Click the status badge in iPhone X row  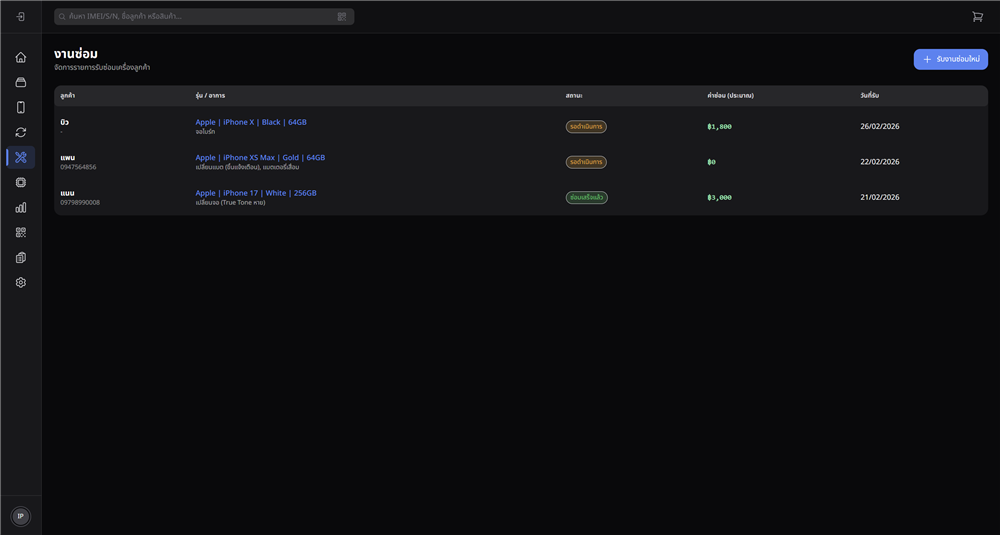point(586,126)
